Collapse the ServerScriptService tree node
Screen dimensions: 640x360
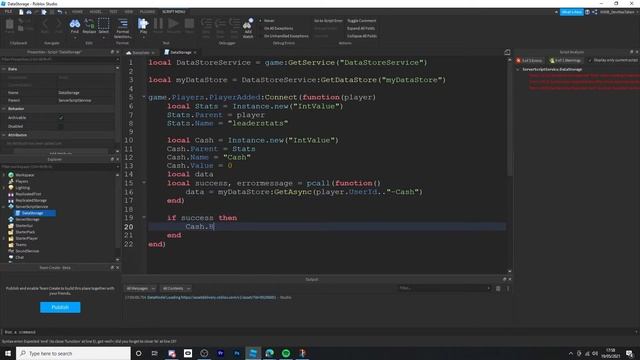click(x=4, y=207)
